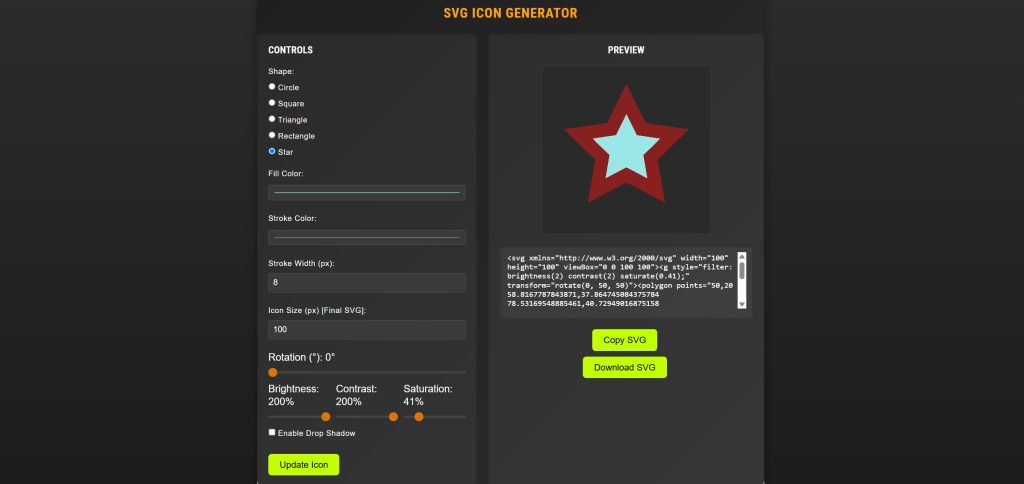Click the PREVIEW panel heading

coord(626,50)
